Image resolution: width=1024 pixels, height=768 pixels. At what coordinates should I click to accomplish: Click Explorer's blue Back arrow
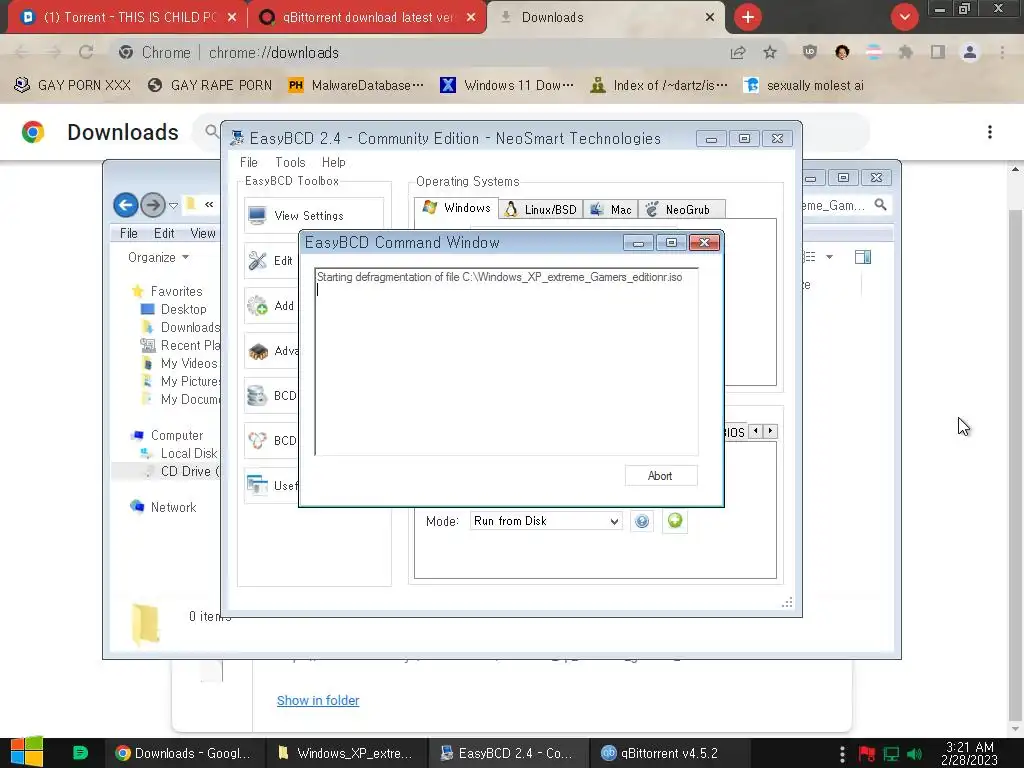click(x=126, y=205)
